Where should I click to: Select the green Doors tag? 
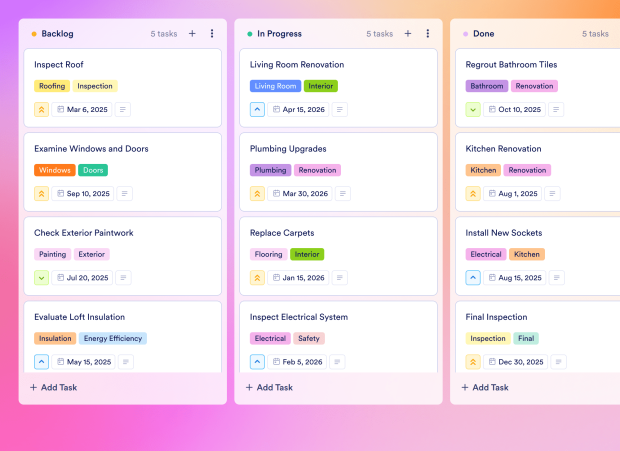[x=93, y=170]
